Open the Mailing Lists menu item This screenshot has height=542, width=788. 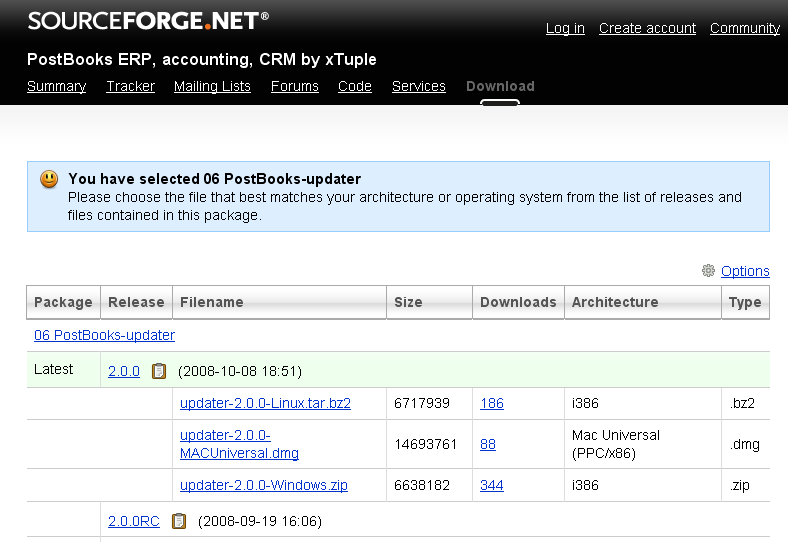point(212,86)
